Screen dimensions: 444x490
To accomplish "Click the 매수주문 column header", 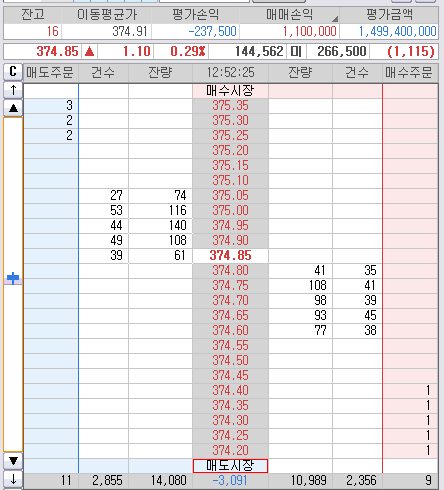I will pos(409,72).
